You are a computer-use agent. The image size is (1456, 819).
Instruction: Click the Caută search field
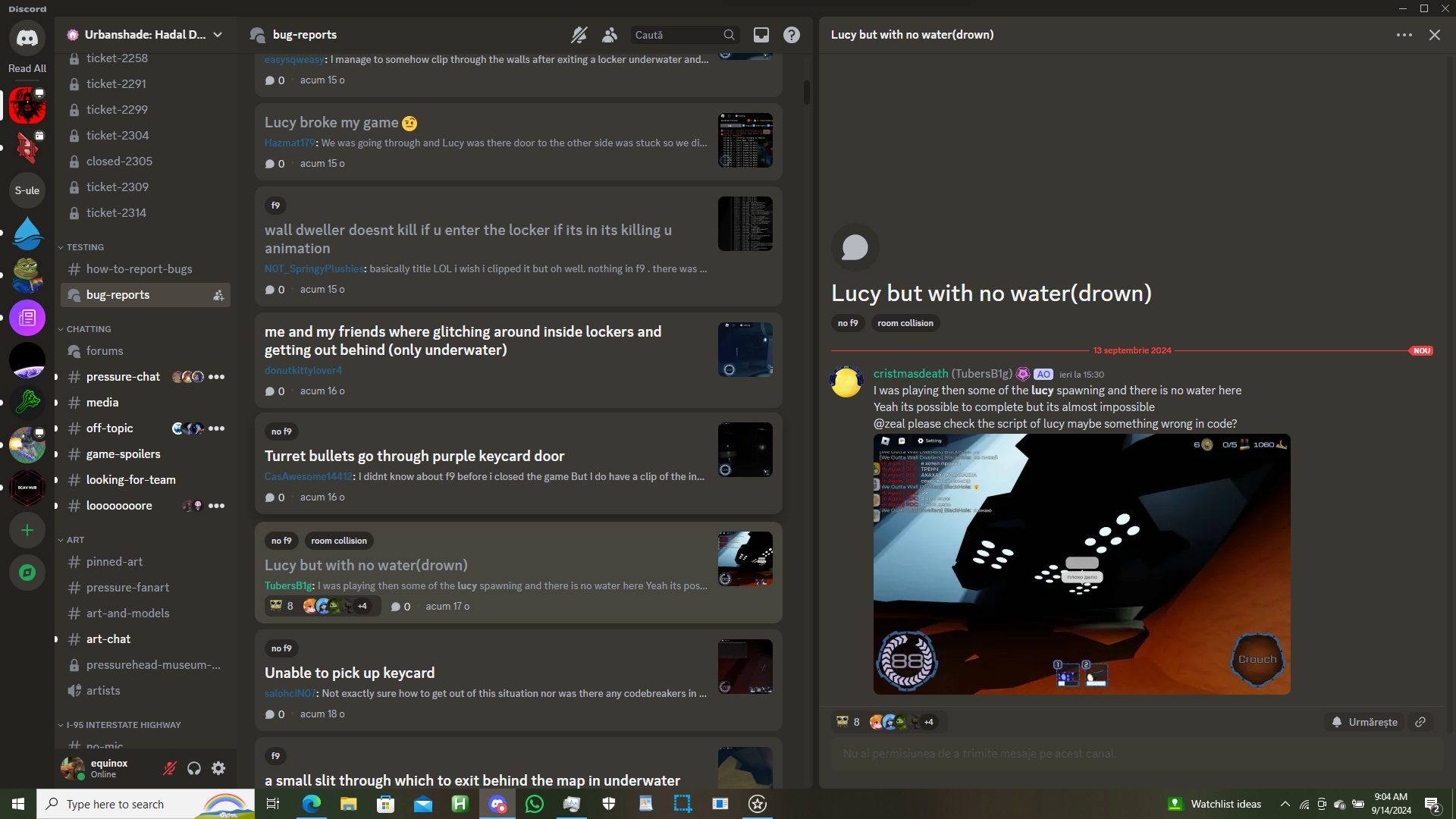pyautogui.click(x=676, y=35)
